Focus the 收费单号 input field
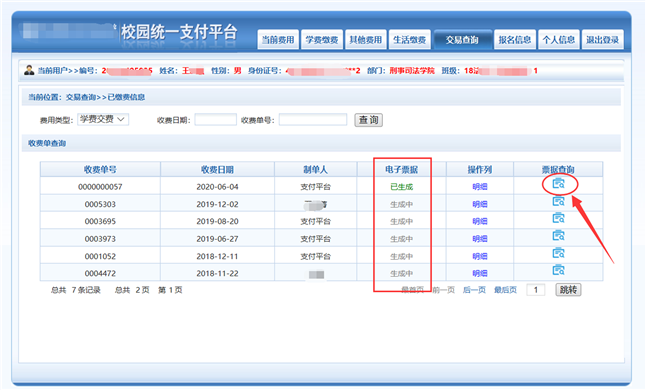The height and width of the screenshot is (390, 646). 313,120
